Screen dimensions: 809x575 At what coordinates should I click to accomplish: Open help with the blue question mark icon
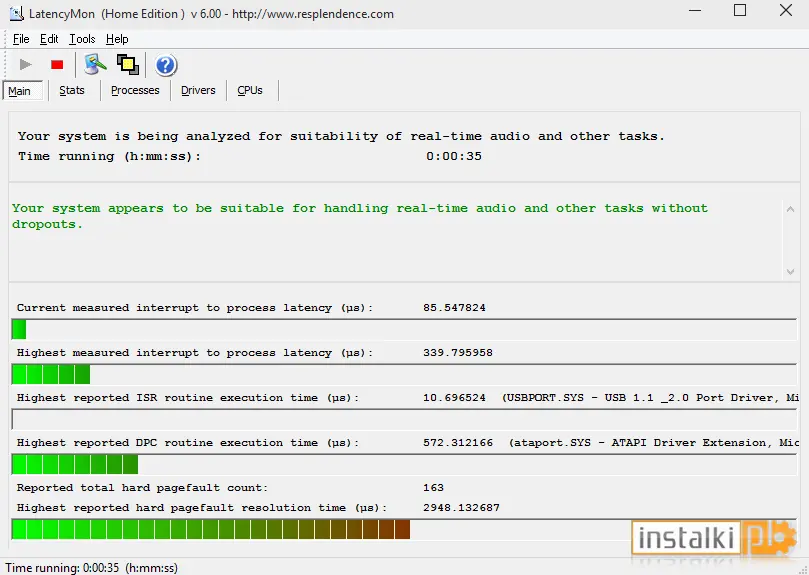tap(166, 66)
